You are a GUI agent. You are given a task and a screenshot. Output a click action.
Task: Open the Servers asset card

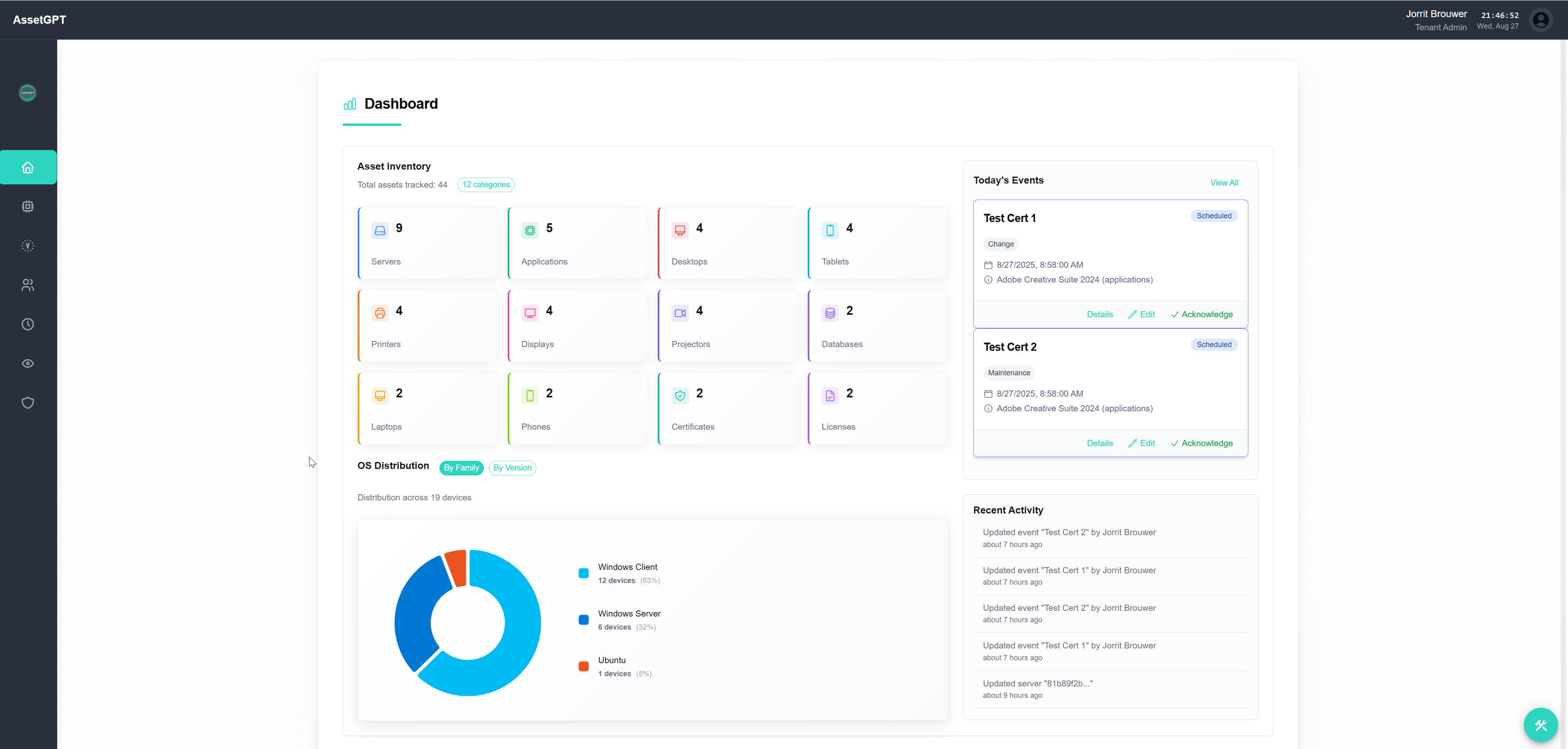(x=428, y=244)
